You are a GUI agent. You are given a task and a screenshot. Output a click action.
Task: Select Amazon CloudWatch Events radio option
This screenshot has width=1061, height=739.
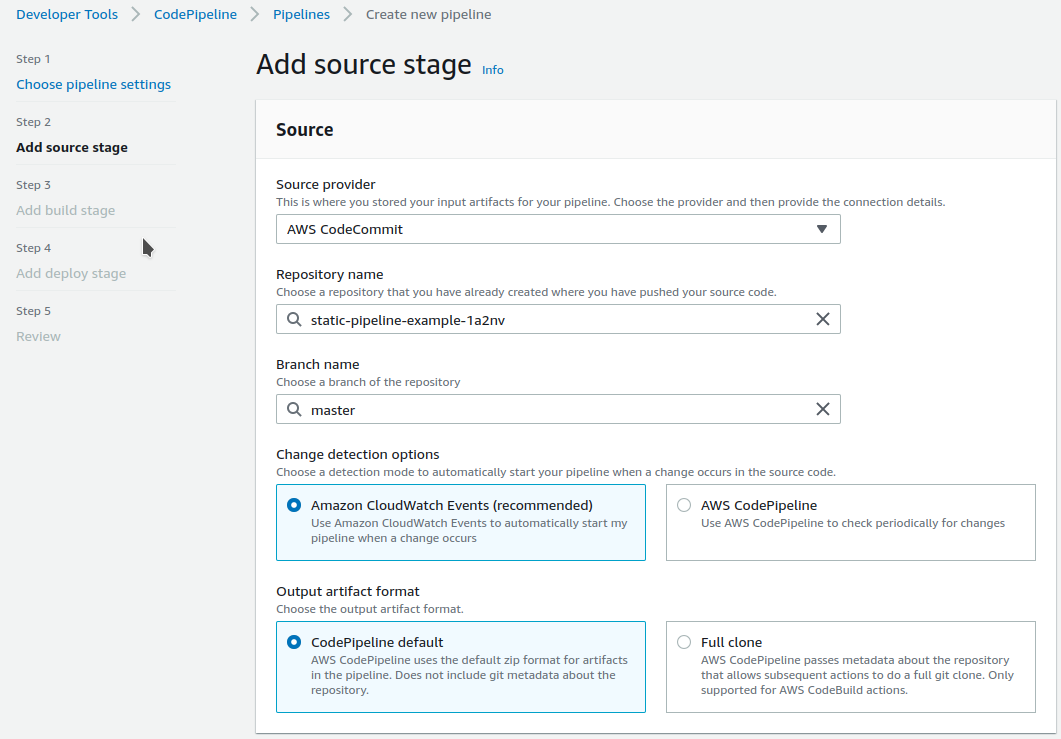[x=294, y=506]
